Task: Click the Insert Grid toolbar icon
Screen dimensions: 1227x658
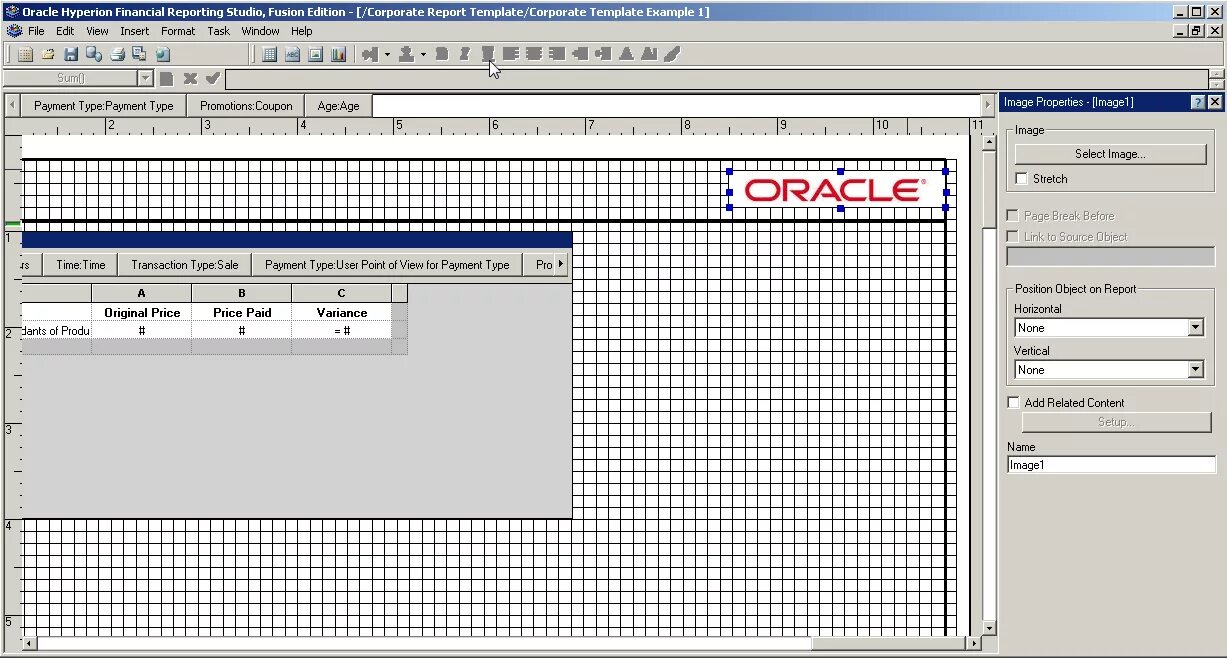Action: (x=270, y=54)
